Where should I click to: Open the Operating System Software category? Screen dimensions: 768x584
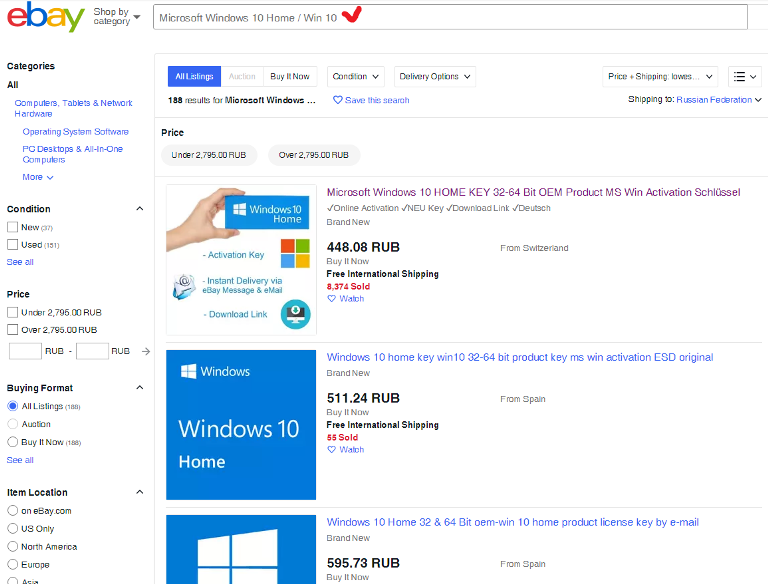coord(75,132)
